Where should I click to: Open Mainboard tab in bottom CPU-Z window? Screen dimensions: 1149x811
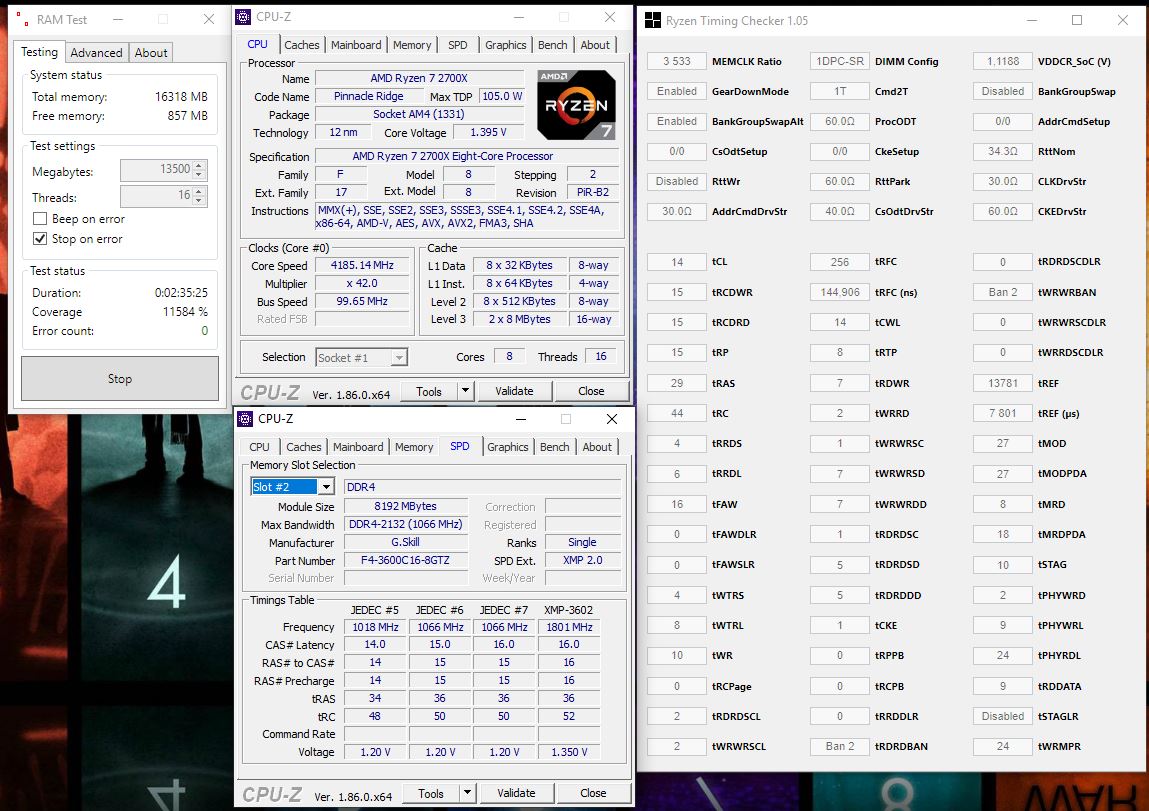click(x=358, y=447)
